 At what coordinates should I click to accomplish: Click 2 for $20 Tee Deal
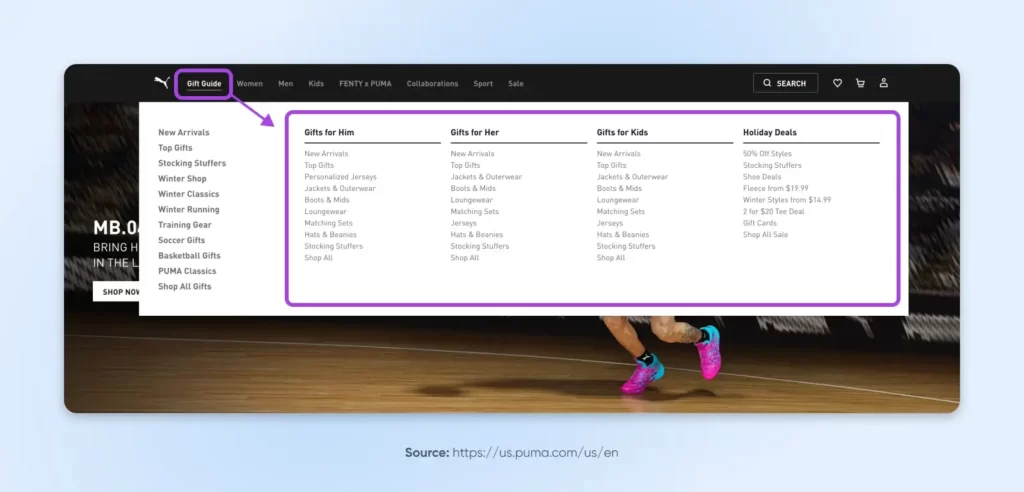tap(774, 212)
